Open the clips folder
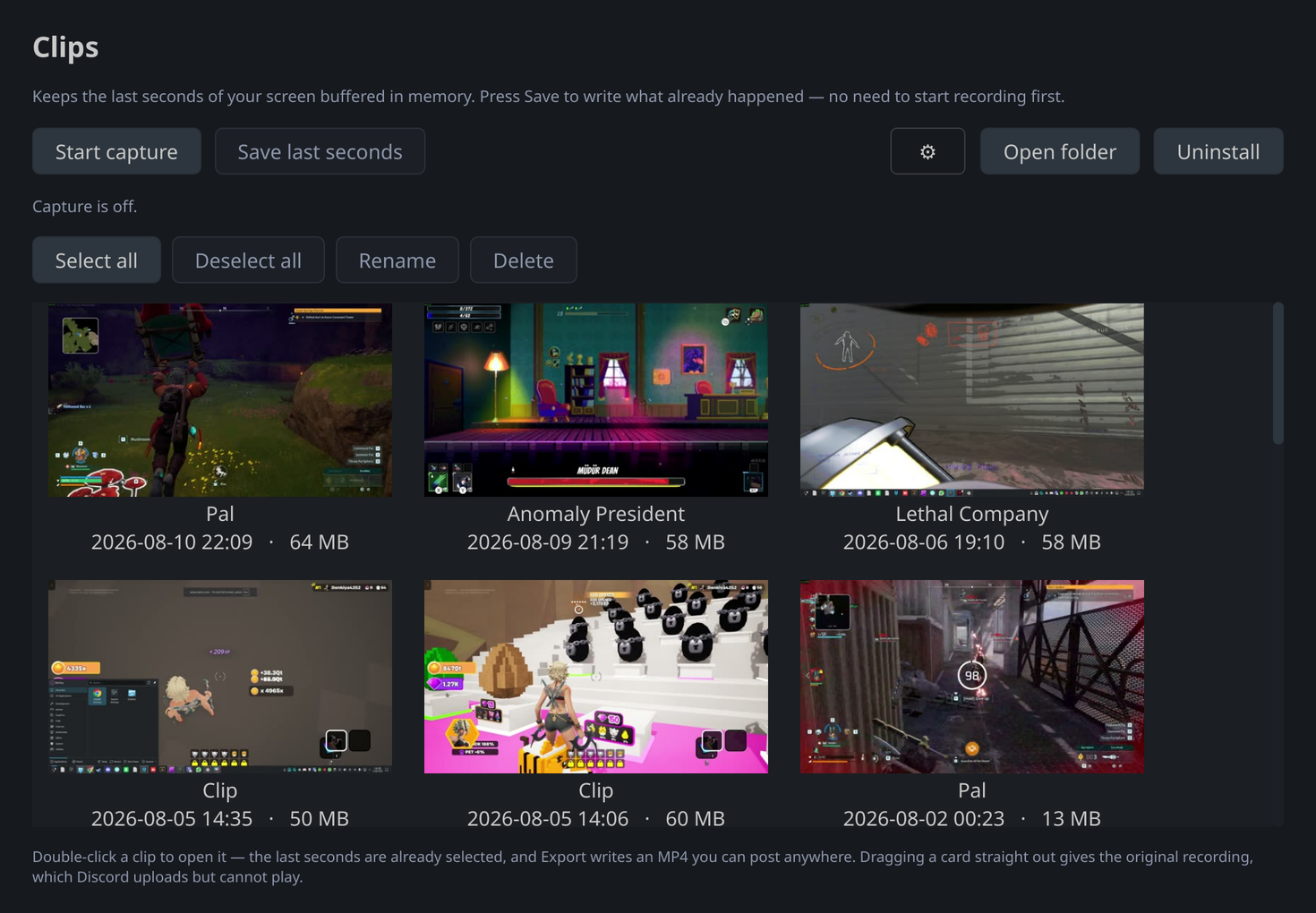Image resolution: width=1316 pixels, height=913 pixels. [1060, 151]
